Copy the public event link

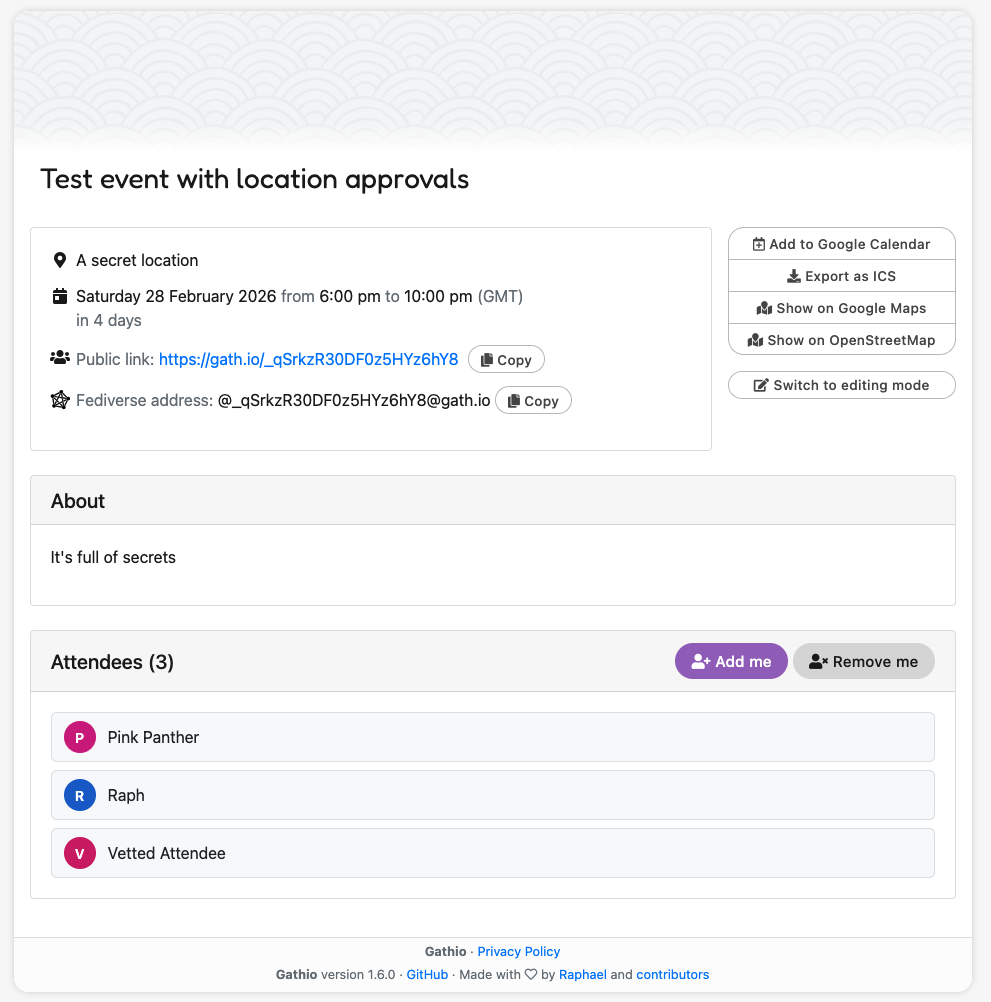(506, 360)
